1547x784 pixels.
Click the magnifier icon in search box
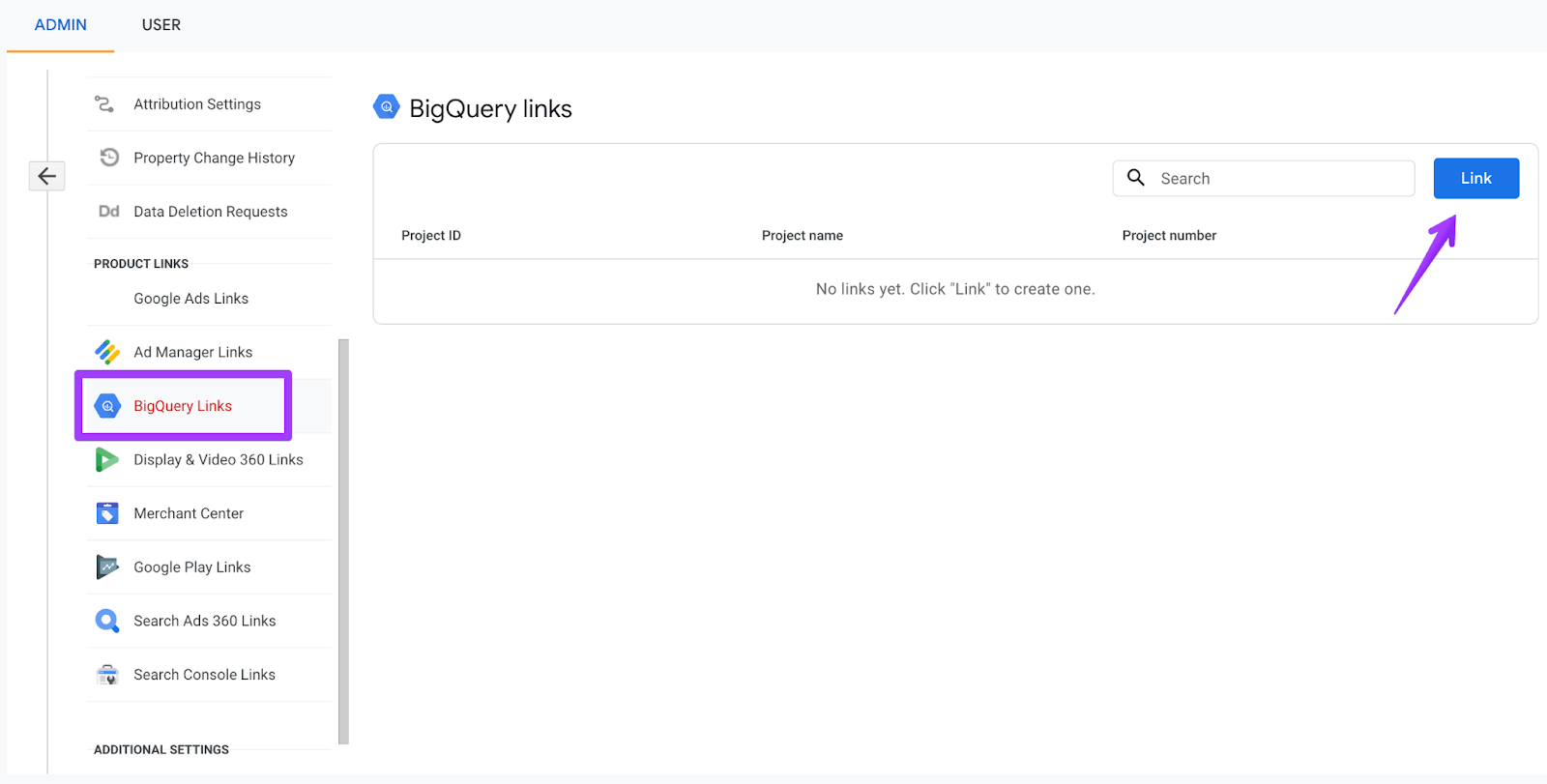click(1136, 178)
